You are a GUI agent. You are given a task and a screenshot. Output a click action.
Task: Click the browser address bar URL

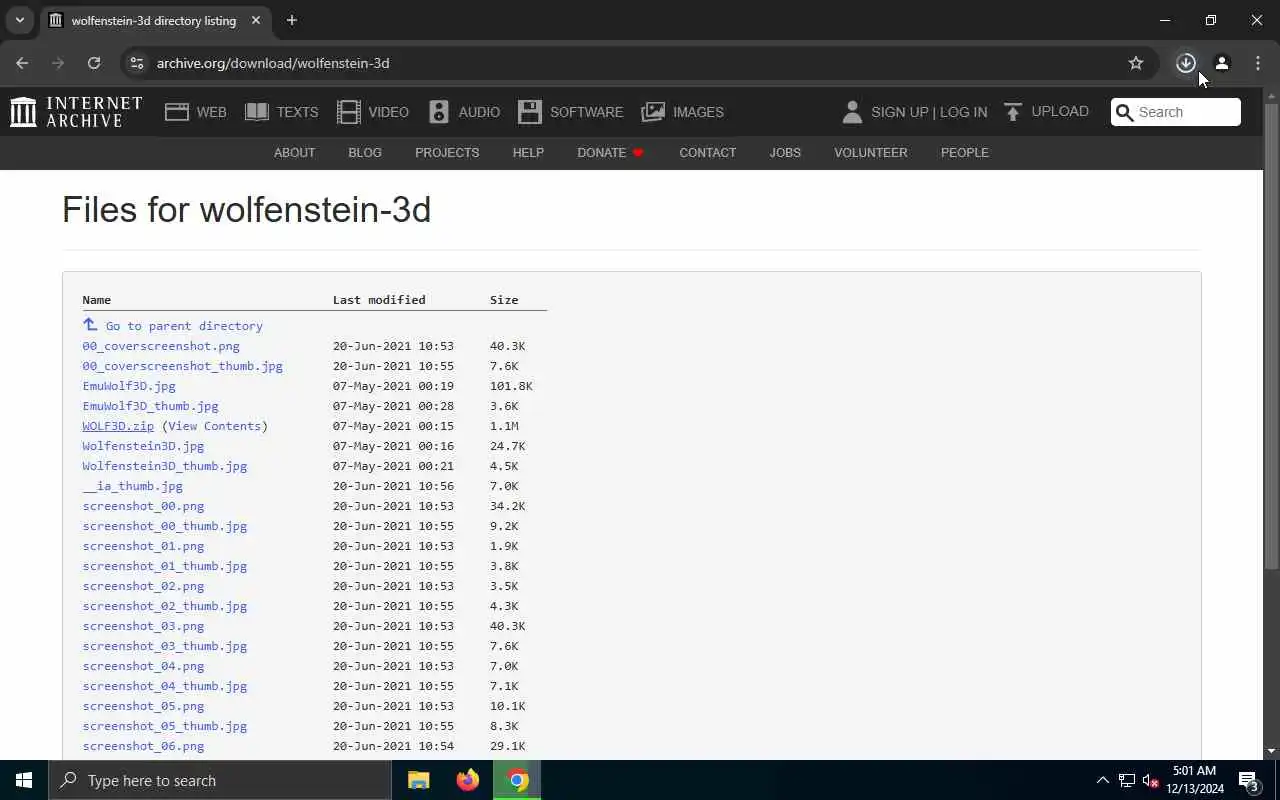tap(273, 63)
